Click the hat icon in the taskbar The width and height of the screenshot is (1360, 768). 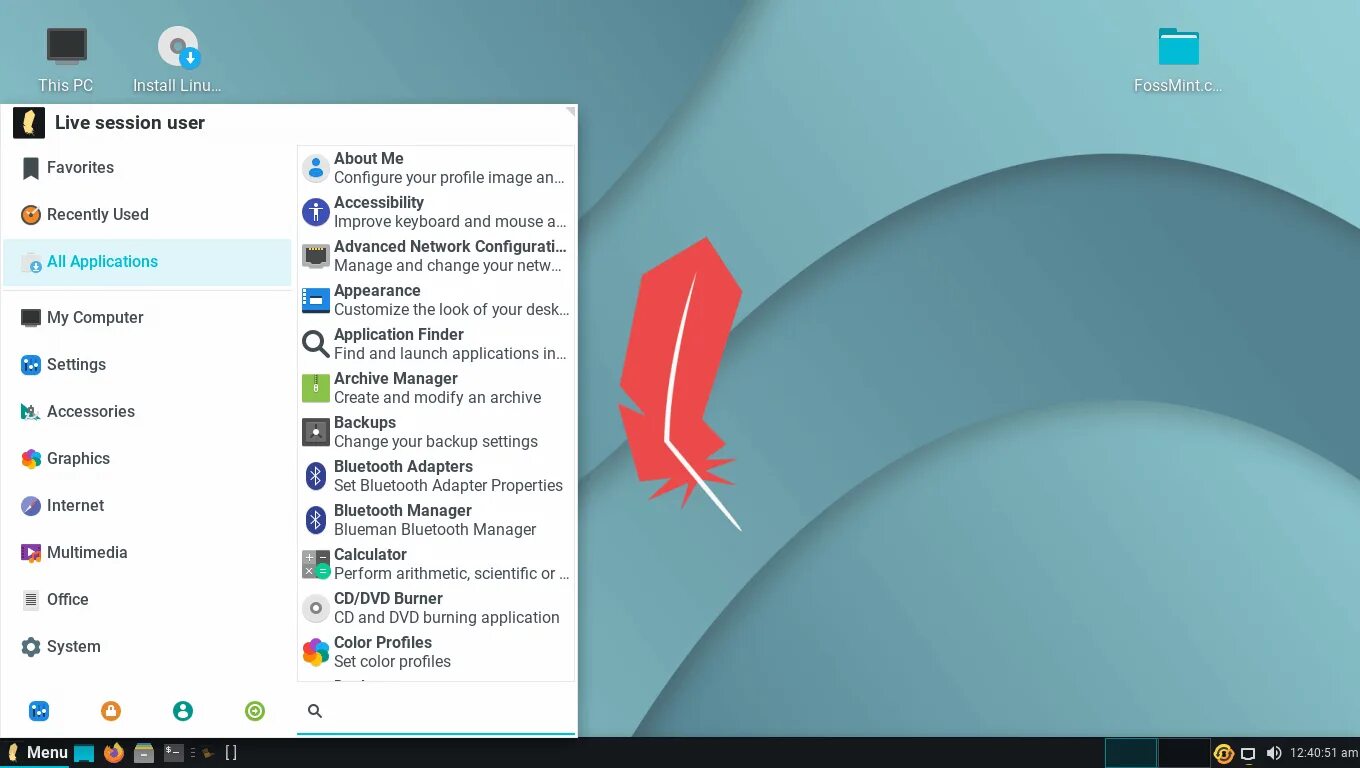(x=208, y=753)
